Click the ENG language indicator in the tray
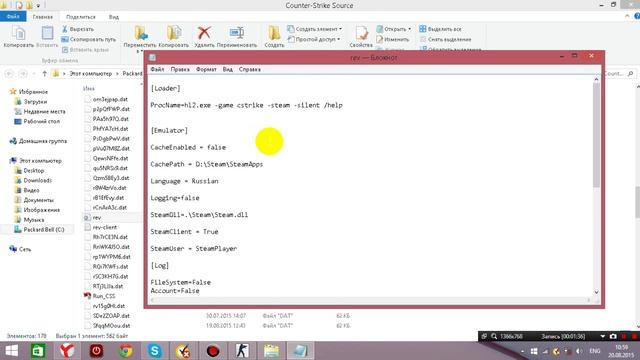The height and width of the screenshot is (360, 640). tap(595, 351)
